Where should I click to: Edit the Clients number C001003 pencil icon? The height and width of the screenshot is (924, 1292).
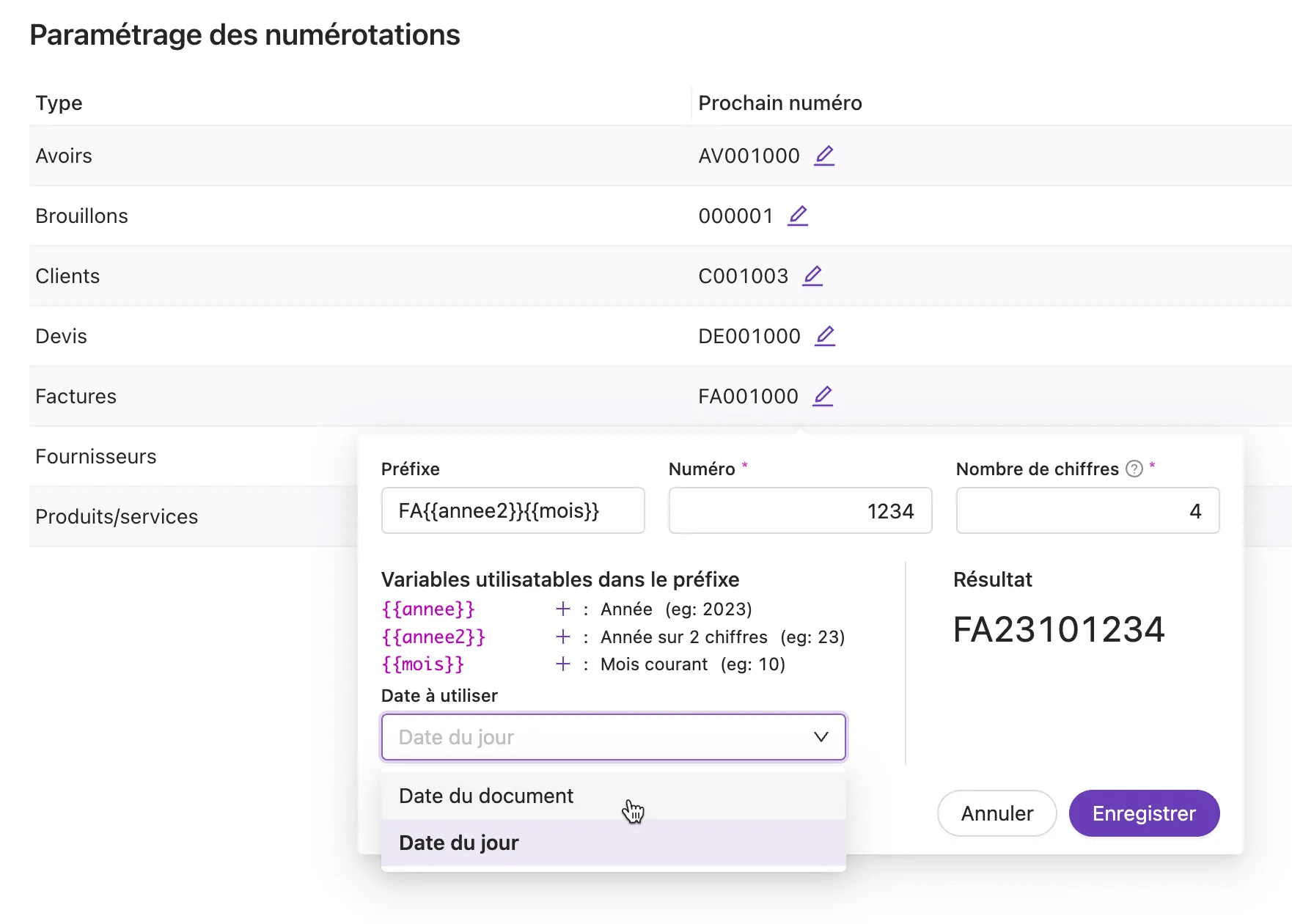coord(812,276)
